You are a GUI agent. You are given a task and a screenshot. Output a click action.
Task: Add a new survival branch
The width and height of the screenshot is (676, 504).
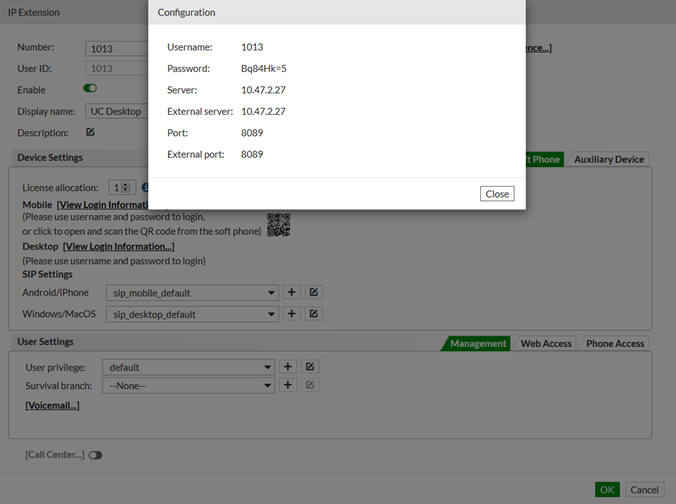(288, 385)
